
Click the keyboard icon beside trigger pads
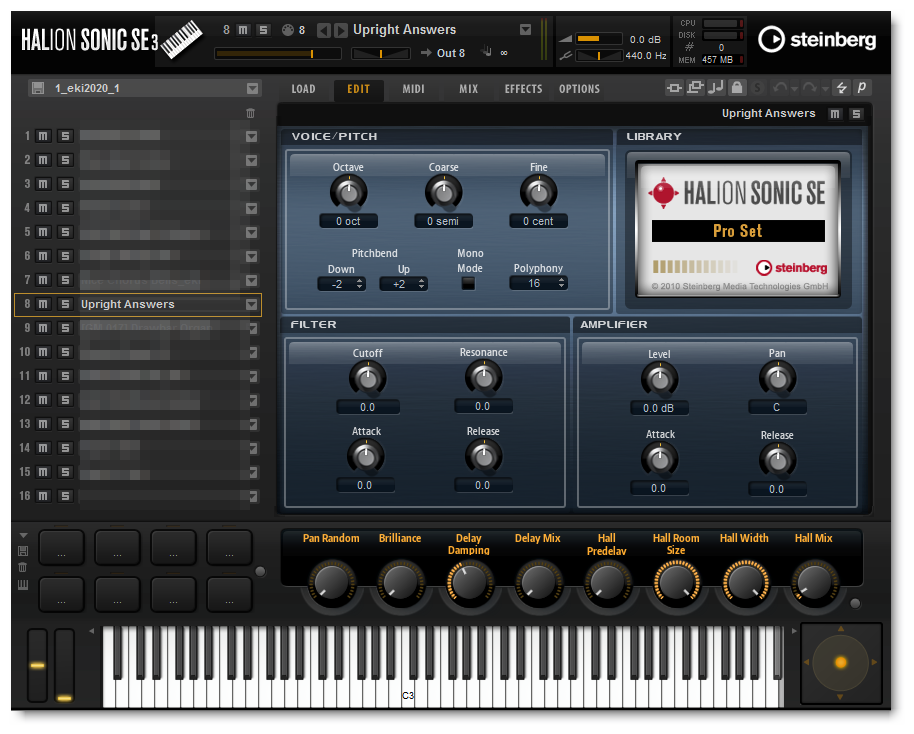(x=23, y=585)
